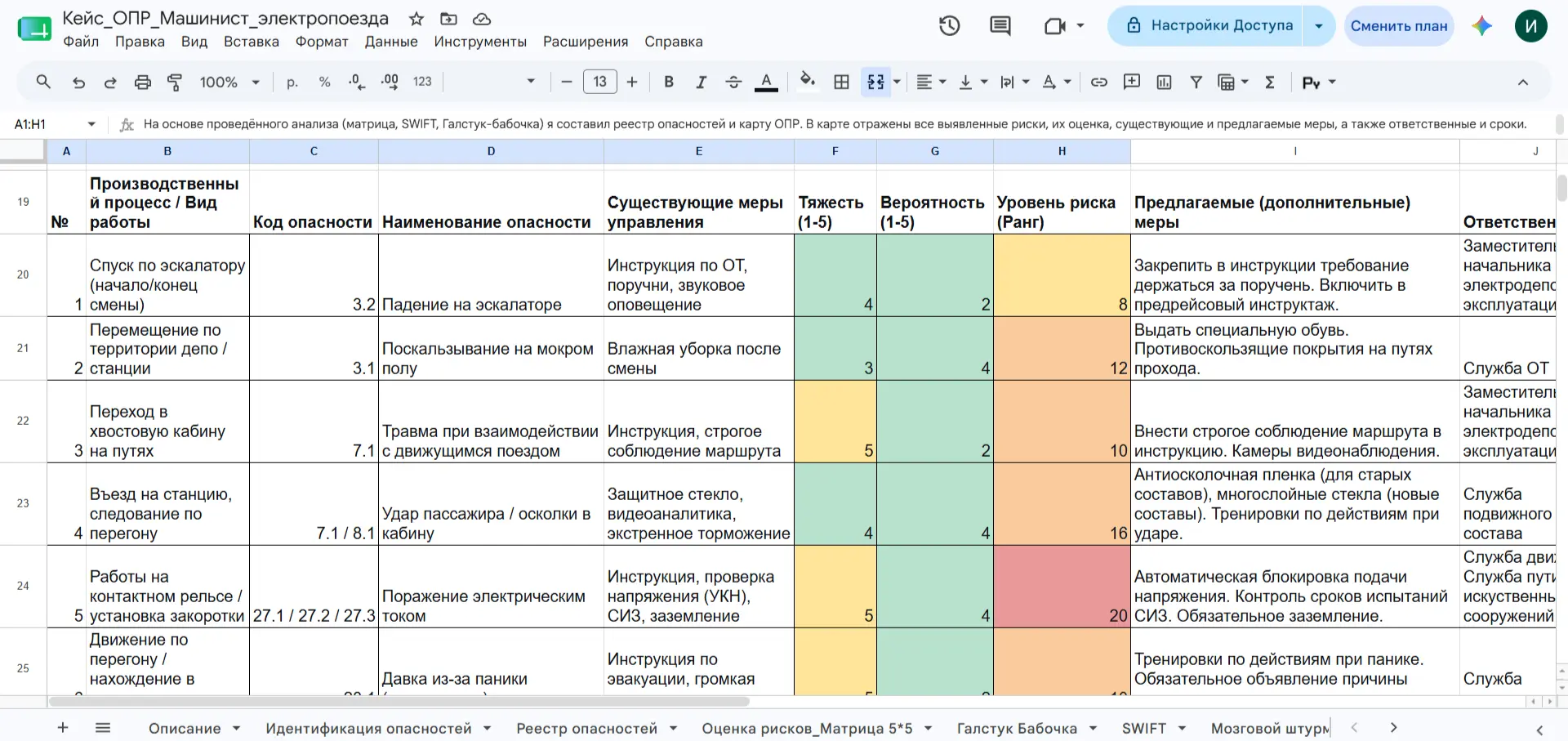Image resolution: width=1568 pixels, height=741 pixels.
Task: Insert a chart
Action: (1165, 82)
